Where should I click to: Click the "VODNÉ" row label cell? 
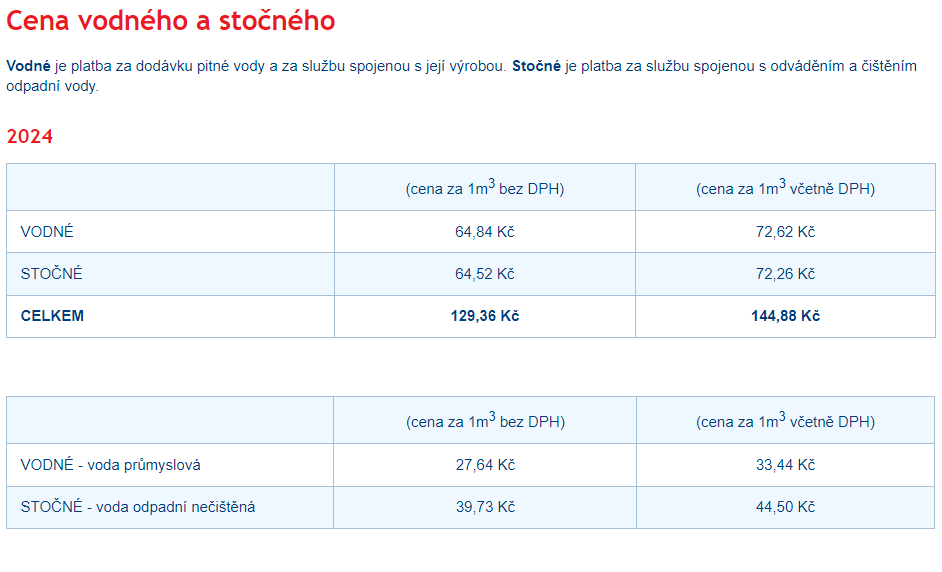[47, 232]
